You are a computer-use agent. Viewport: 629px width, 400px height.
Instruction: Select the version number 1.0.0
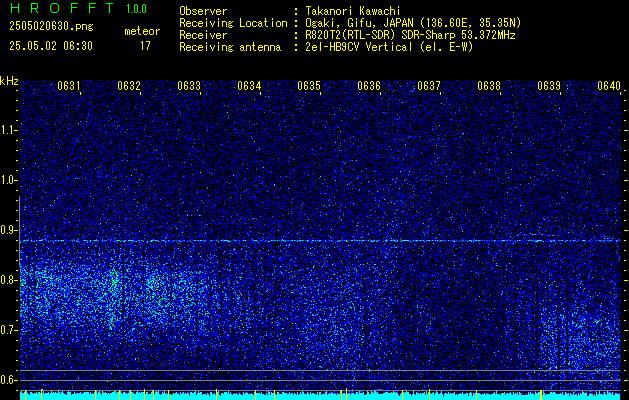(x=136, y=9)
